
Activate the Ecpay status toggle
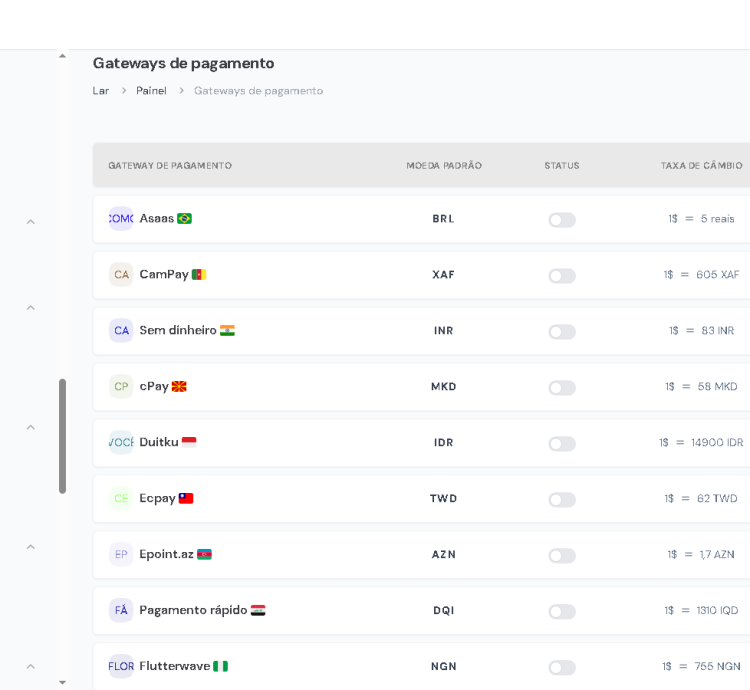[x=562, y=500]
